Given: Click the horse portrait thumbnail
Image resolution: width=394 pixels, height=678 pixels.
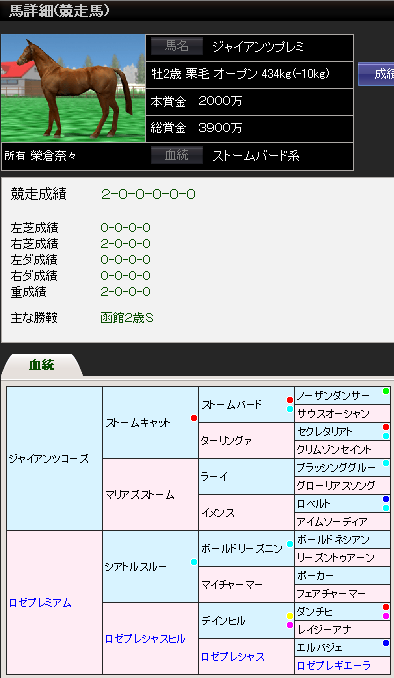Looking at the screenshot, I should pyautogui.click(x=73, y=88).
